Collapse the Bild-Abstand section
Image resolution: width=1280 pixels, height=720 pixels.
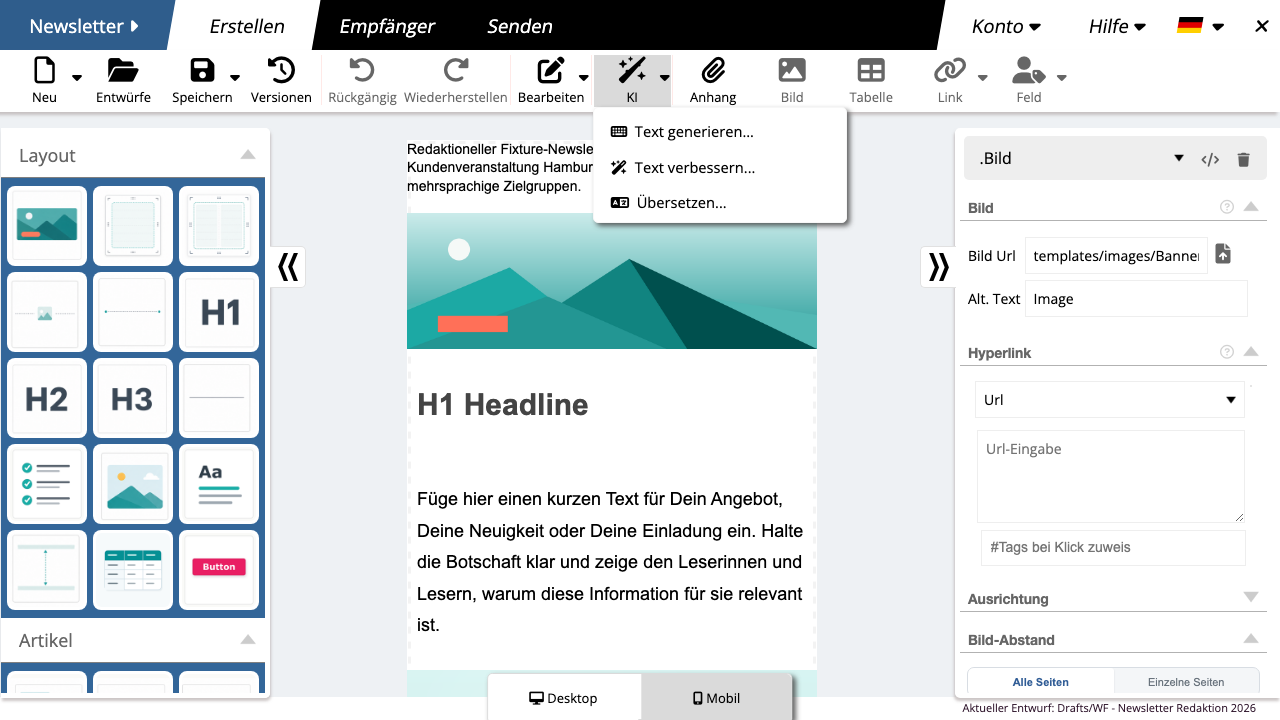coord(1250,638)
